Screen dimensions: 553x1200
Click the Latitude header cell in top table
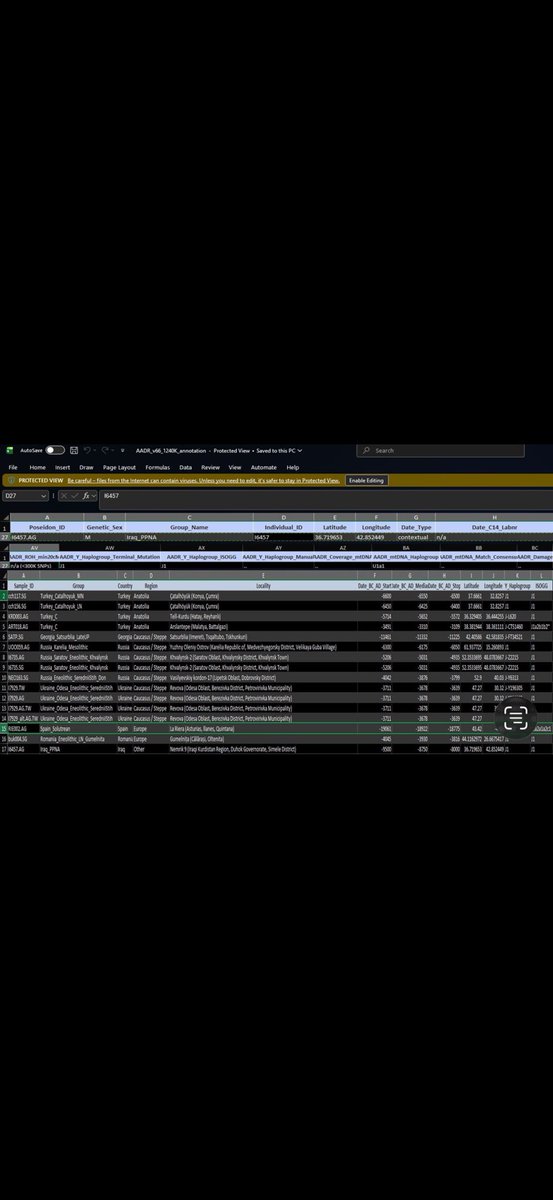[x=335, y=526]
